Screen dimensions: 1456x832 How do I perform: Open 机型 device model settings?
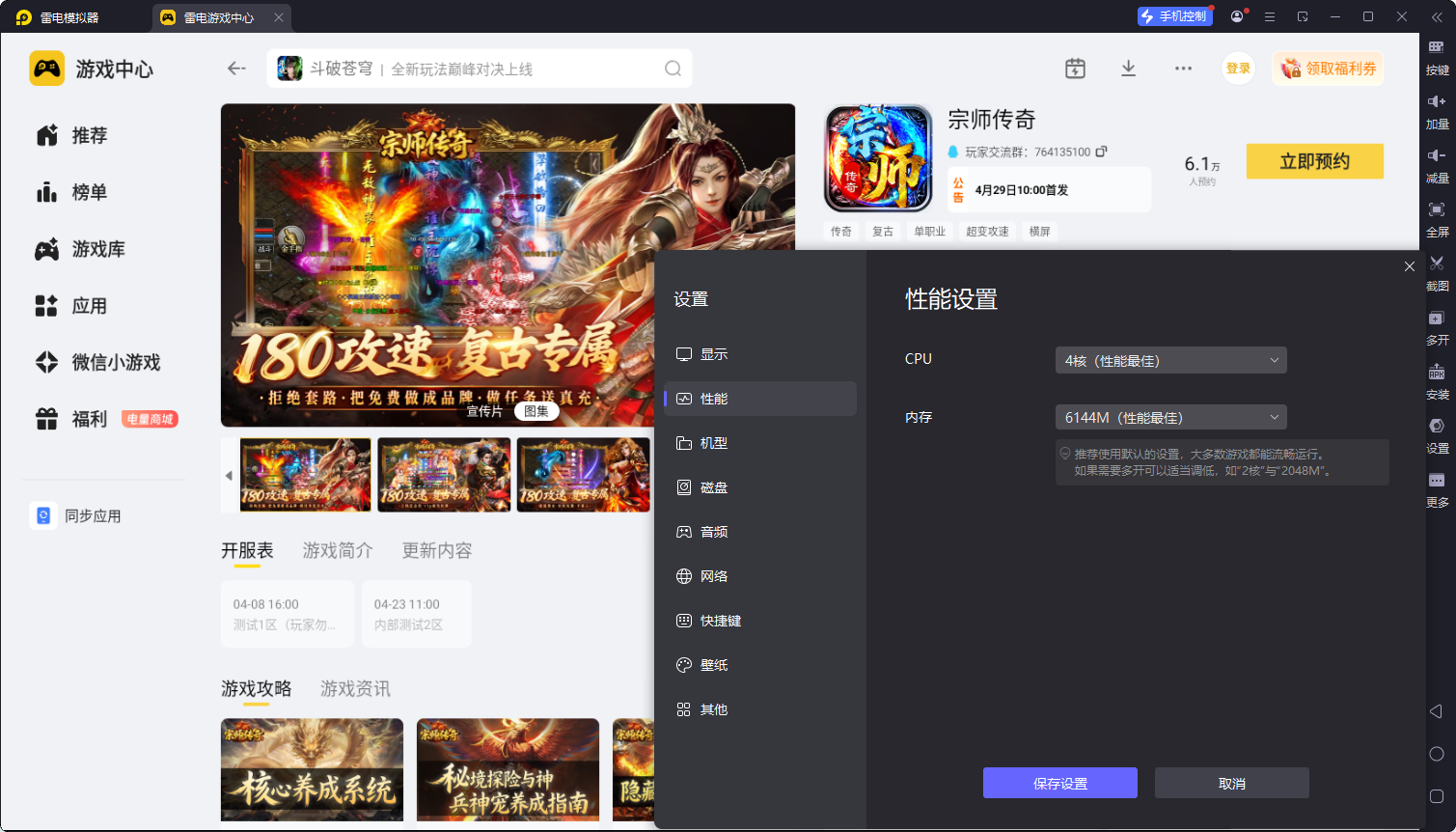[760, 443]
